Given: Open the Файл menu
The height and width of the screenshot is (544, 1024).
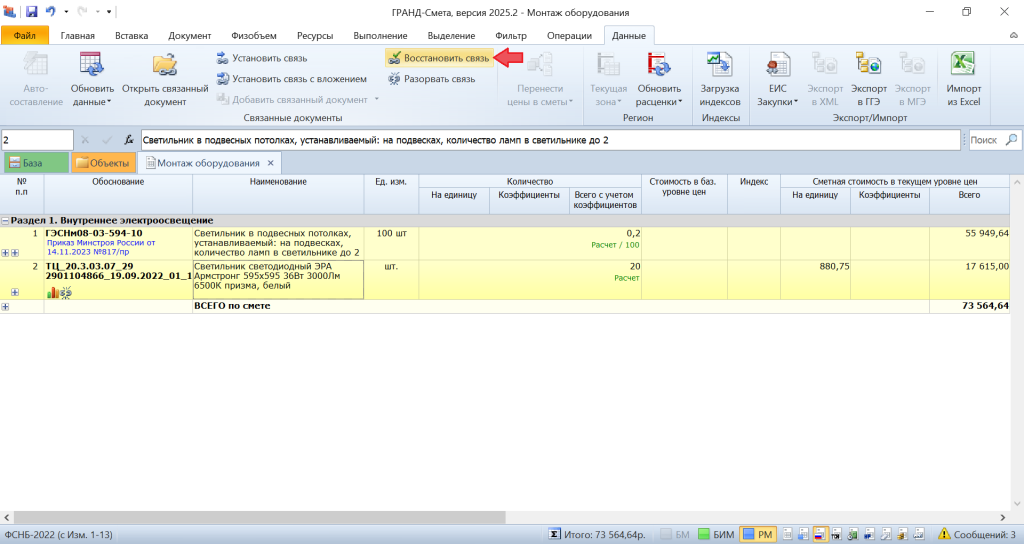Looking at the screenshot, I should tap(25, 36).
